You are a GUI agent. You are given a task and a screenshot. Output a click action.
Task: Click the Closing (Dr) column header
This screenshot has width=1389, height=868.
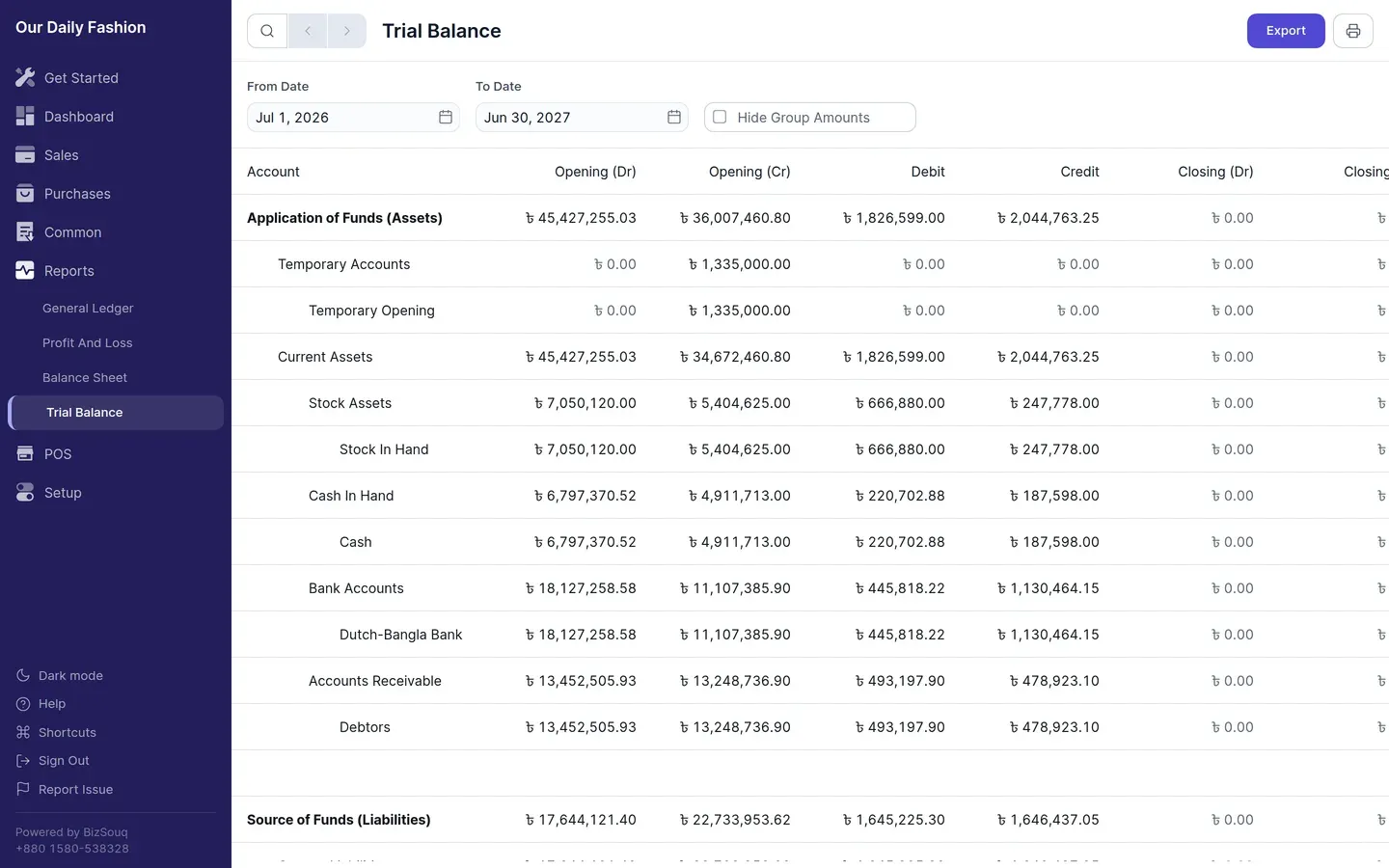pyautogui.click(x=1215, y=172)
